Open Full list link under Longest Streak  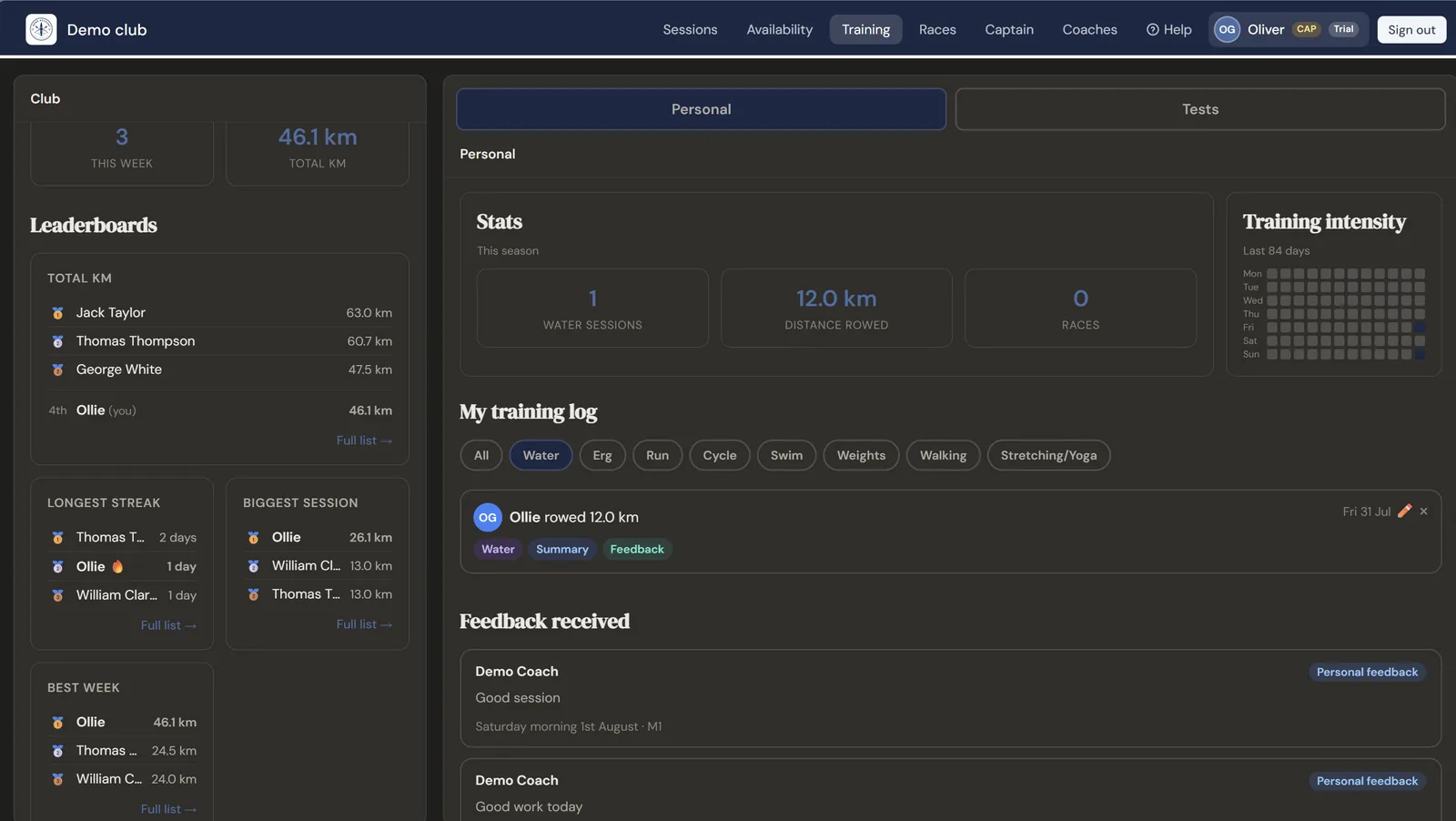pyautogui.click(x=168, y=625)
